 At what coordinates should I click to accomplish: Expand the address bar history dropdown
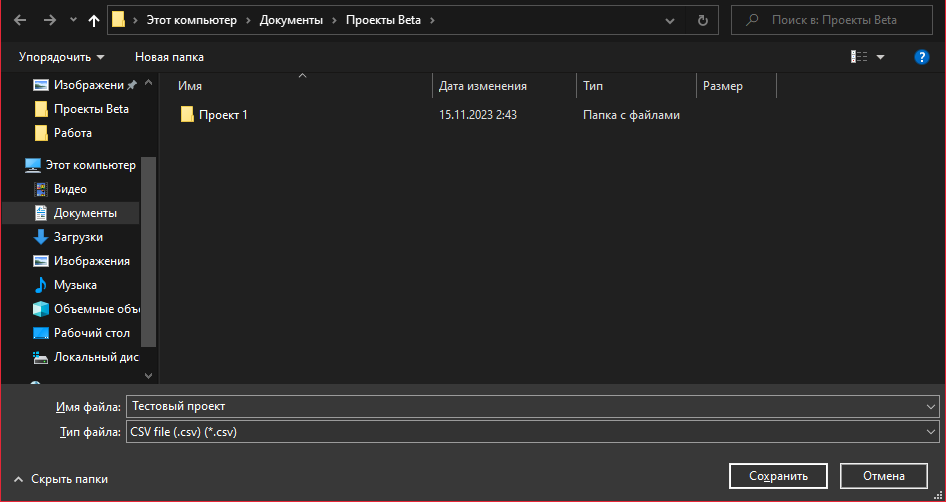pos(669,20)
